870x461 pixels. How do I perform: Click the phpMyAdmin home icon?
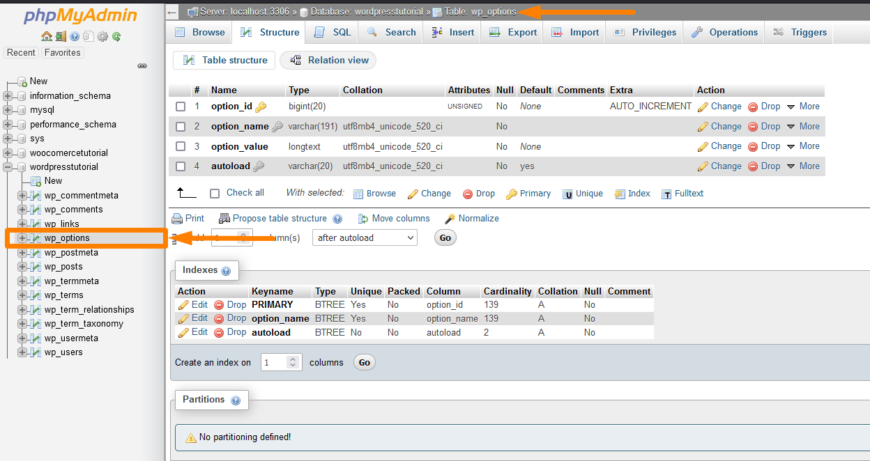(x=46, y=37)
